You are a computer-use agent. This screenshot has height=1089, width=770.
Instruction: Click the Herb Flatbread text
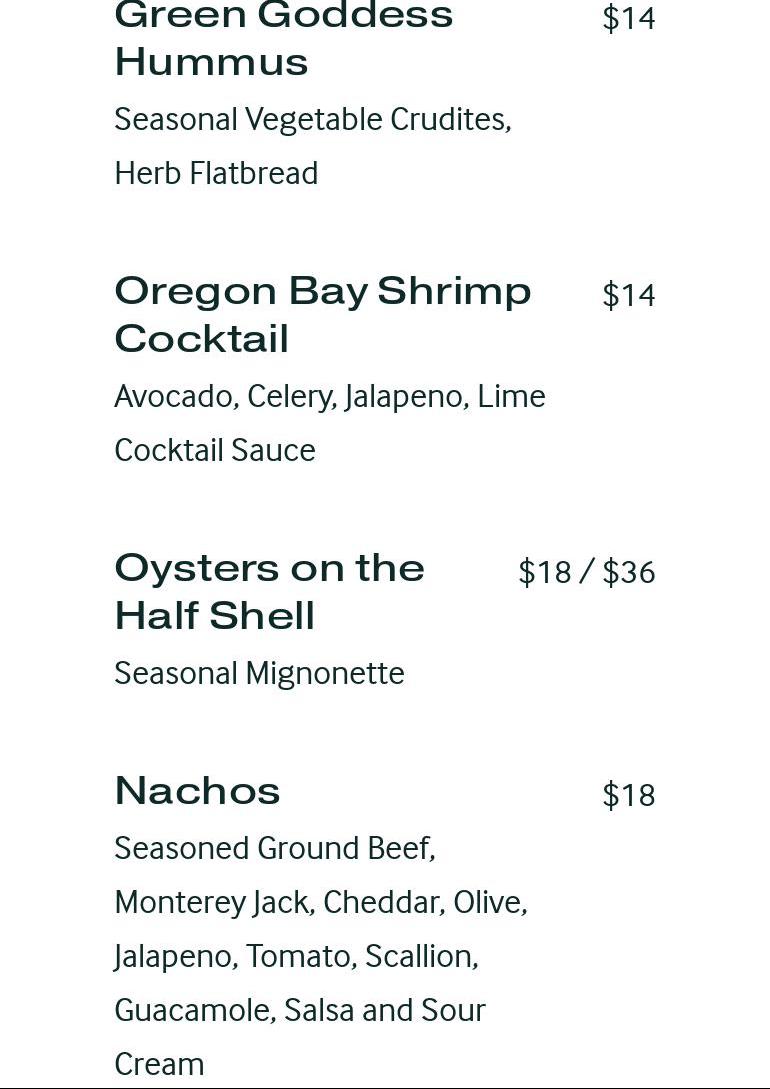click(216, 173)
